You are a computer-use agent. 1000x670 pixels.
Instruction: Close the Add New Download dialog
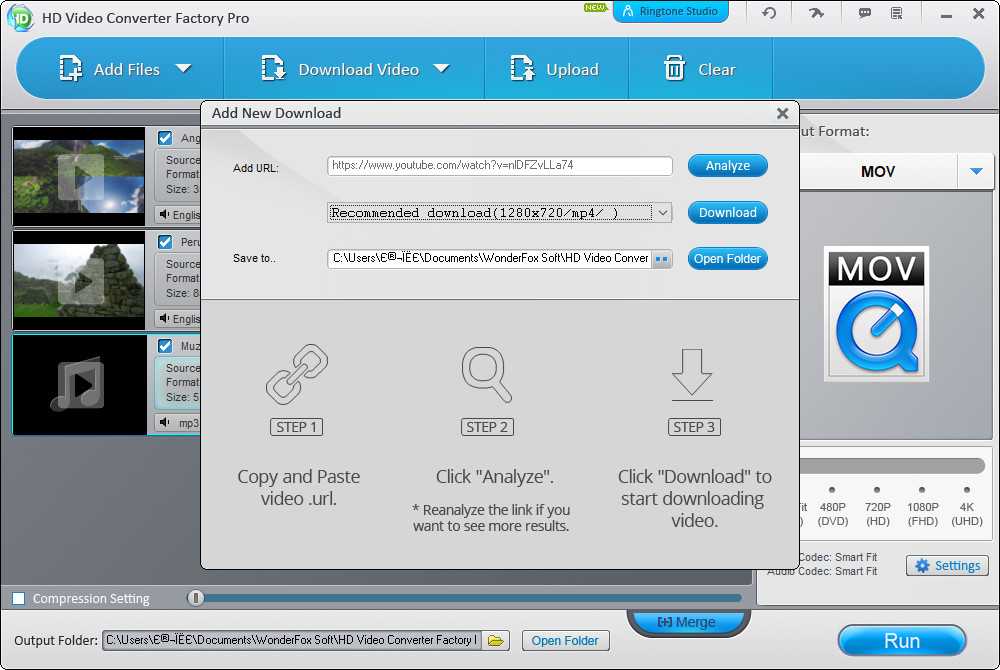click(x=783, y=113)
